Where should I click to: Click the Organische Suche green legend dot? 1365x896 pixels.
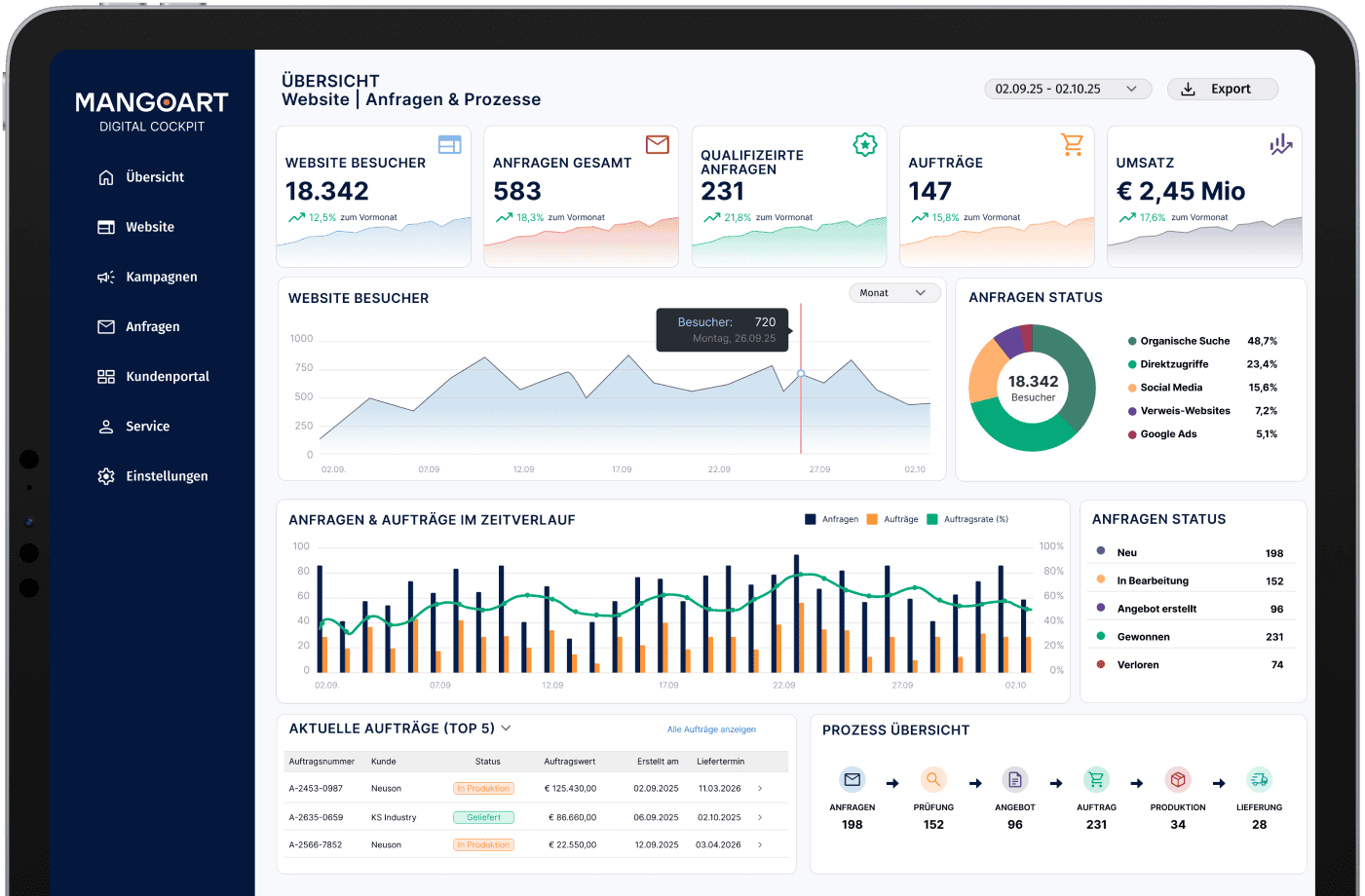click(x=1132, y=341)
